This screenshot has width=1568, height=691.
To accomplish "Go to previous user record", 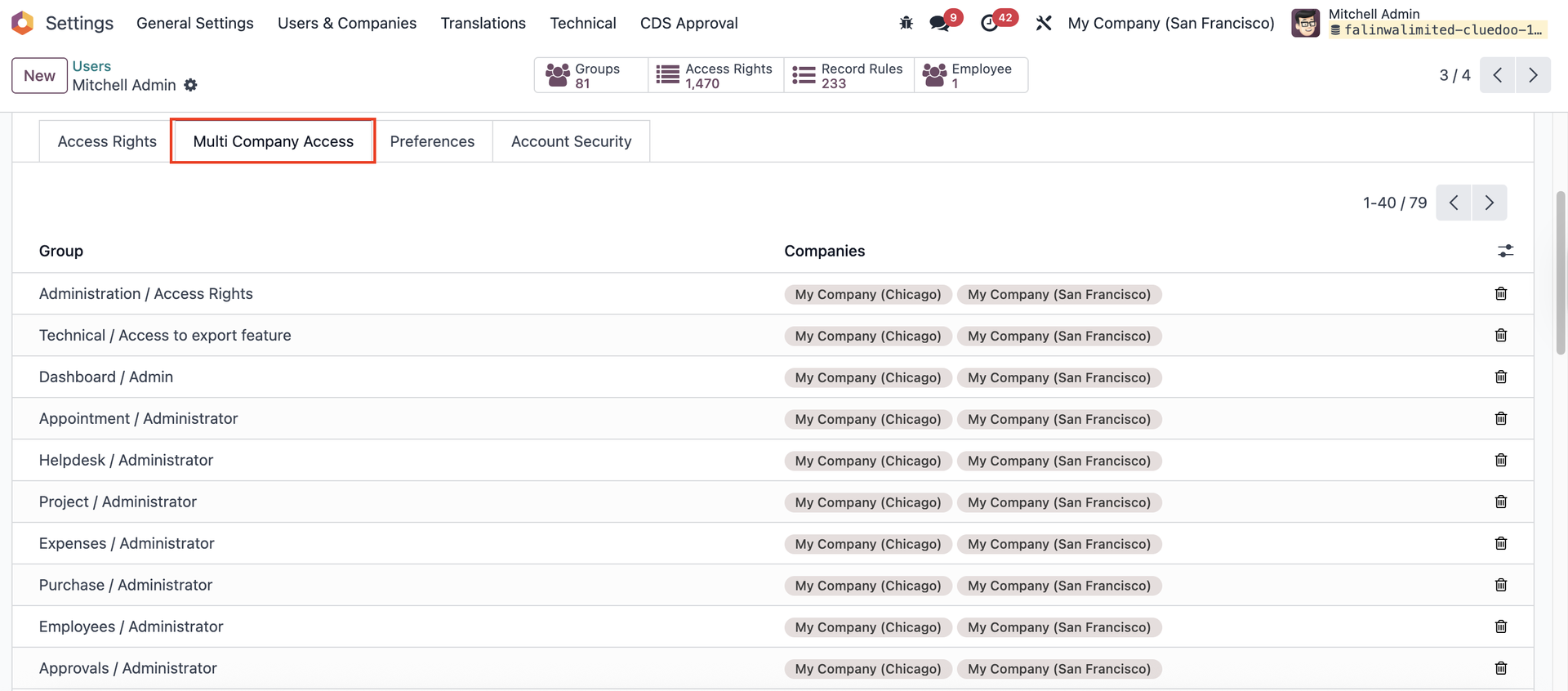I will pyautogui.click(x=1497, y=75).
